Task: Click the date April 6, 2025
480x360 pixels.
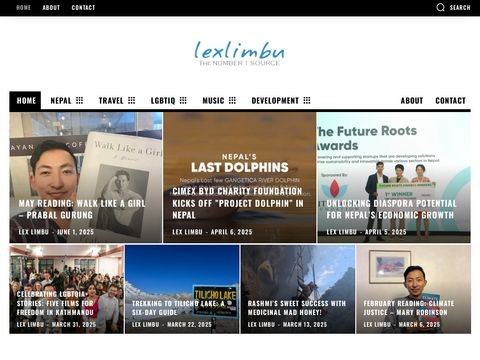Action: coord(231,232)
